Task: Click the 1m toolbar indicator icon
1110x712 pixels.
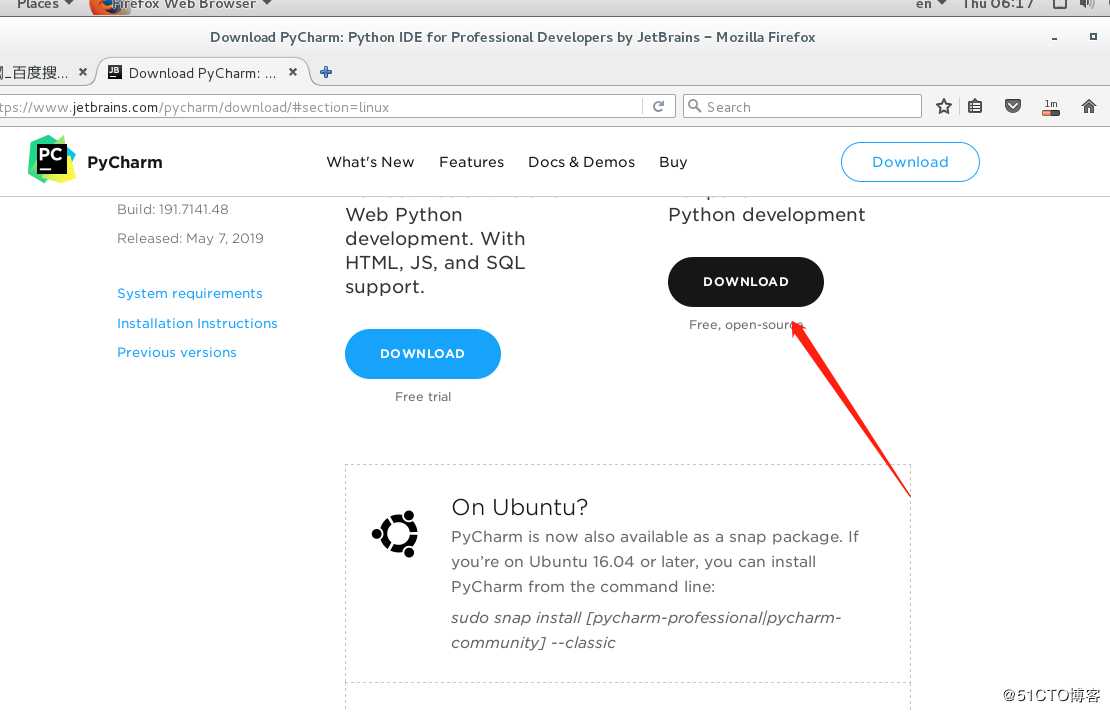Action: [x=1051, y=107]
